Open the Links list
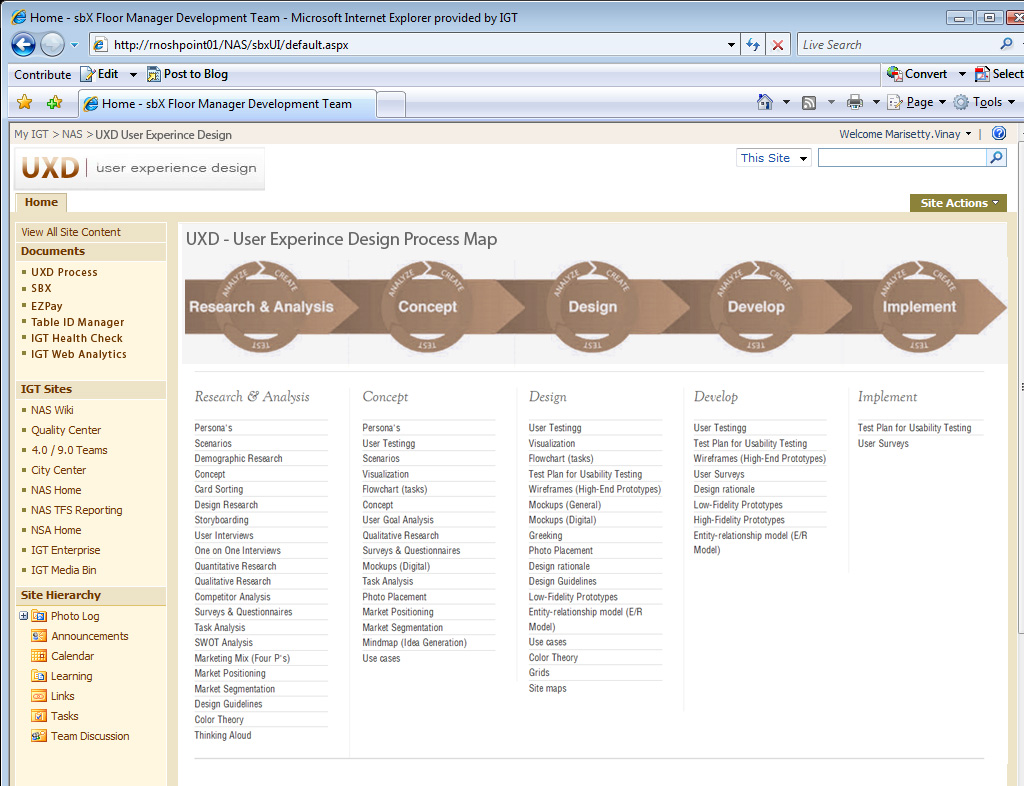 coord(63,696)
